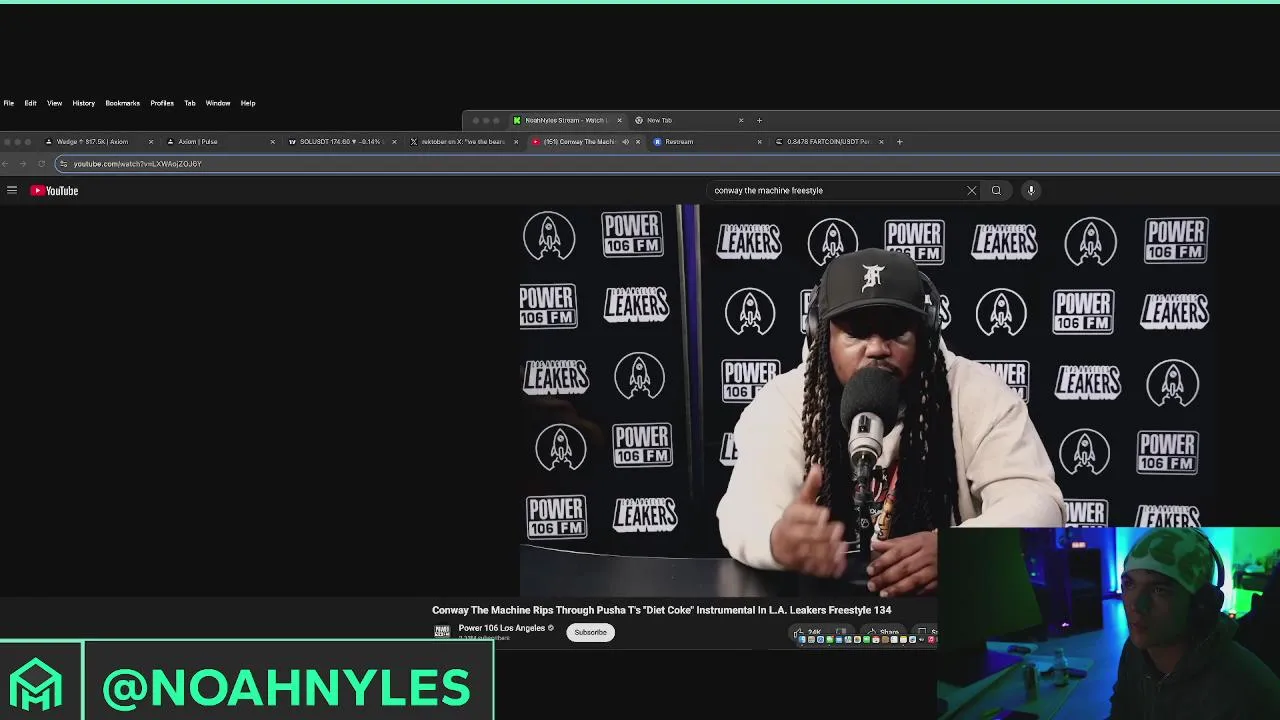Focus the youtube.com address bar
This screenshot has height=720, width=1280.
click(668, 163)
